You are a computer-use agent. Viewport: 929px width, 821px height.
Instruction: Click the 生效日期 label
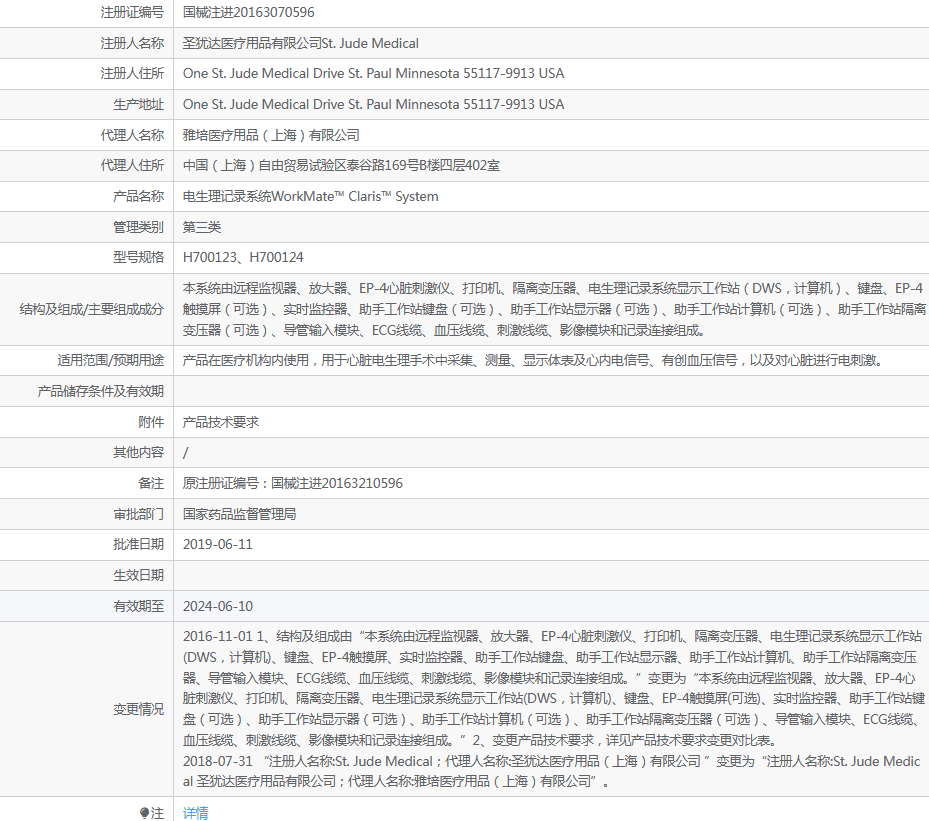[x=139, y=575]
